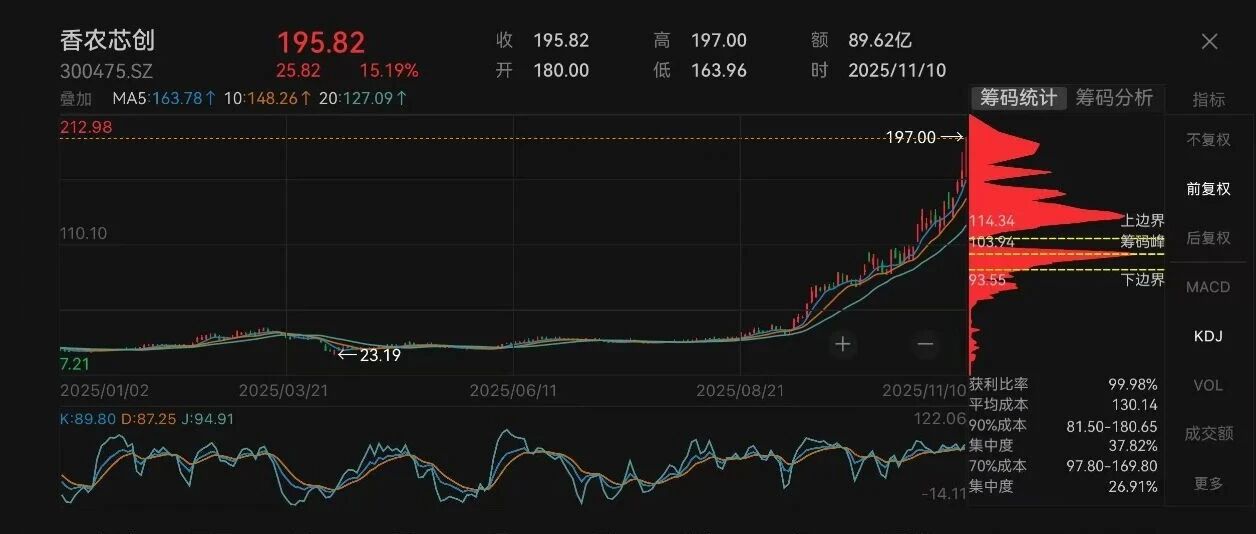Click the 212.98 price axis label
Image resolution: width=1256 pixels, height=534 pixels.
coord(85,126)
